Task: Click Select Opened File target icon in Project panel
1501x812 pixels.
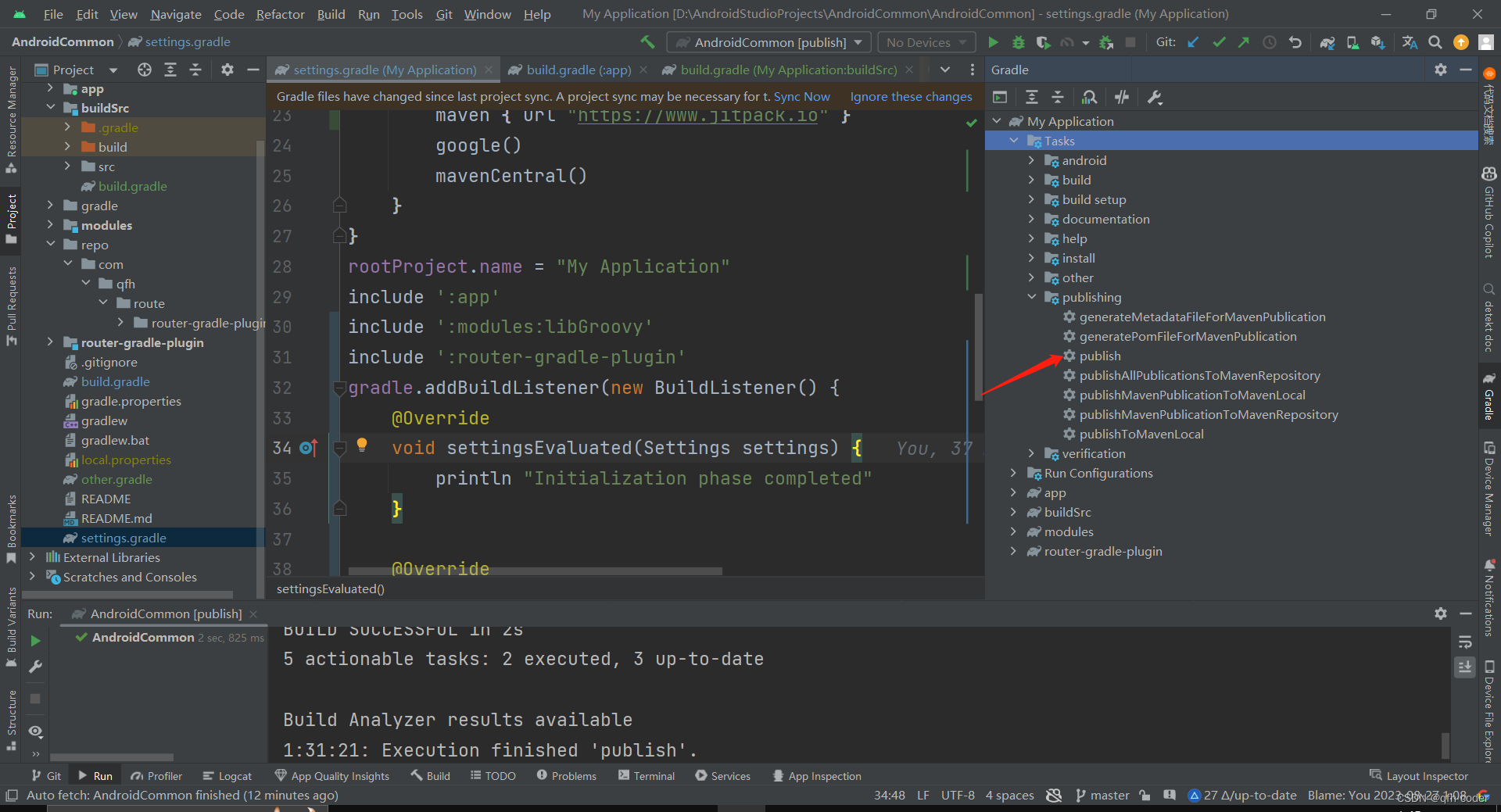Action: pyautogui.click(x=145, y=70)
